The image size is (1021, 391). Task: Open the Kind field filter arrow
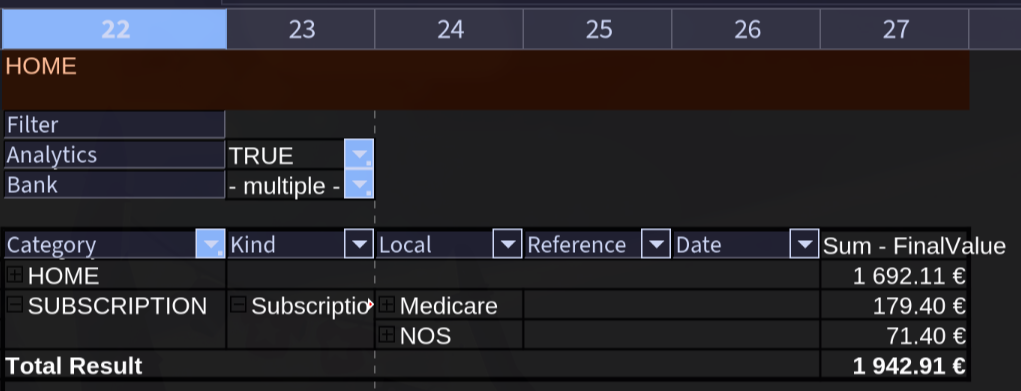tap(359, 244)
